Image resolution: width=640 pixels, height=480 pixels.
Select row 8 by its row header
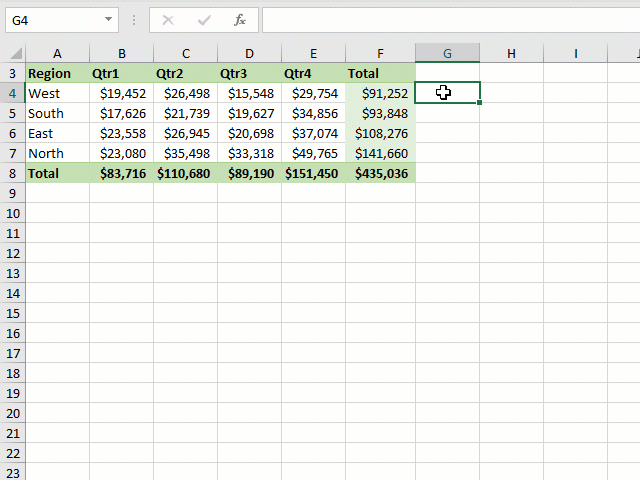click(12, 173)
